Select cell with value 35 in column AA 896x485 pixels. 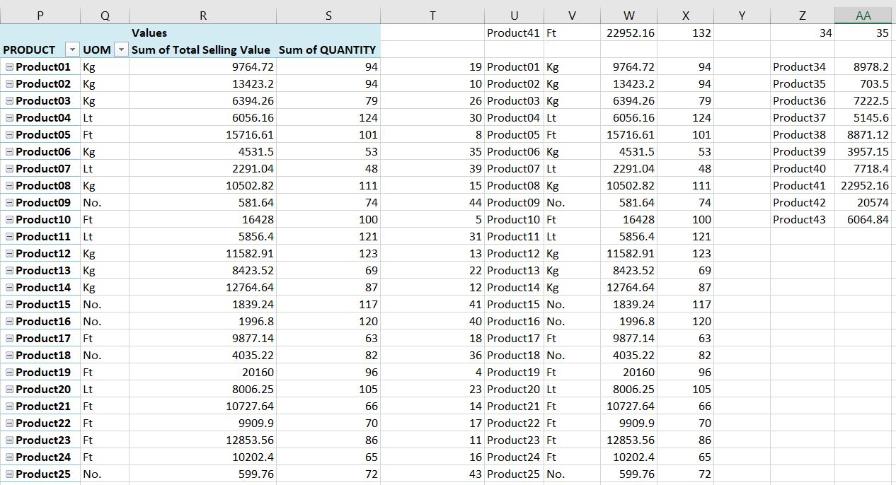point(863,33)
